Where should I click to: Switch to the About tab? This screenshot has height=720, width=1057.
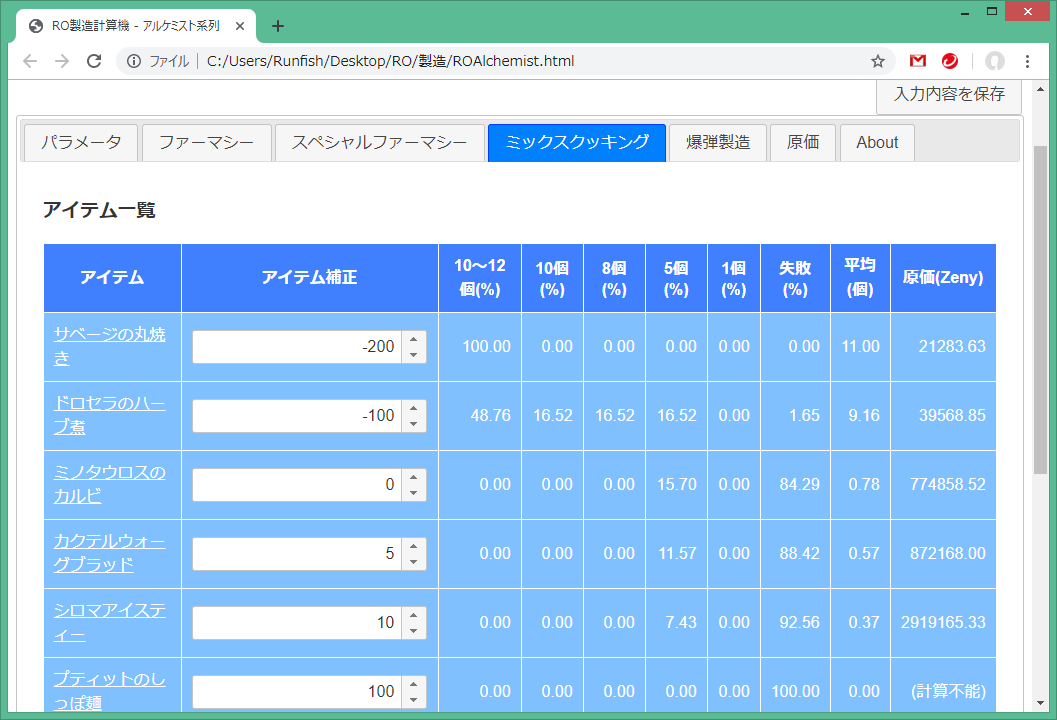tap(877, 142)
